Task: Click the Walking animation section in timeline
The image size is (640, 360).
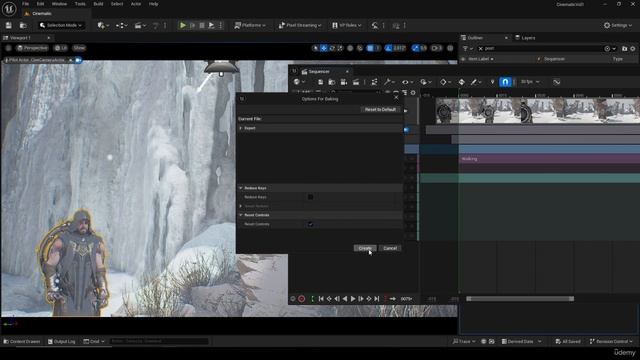Action: coord(549,159)
